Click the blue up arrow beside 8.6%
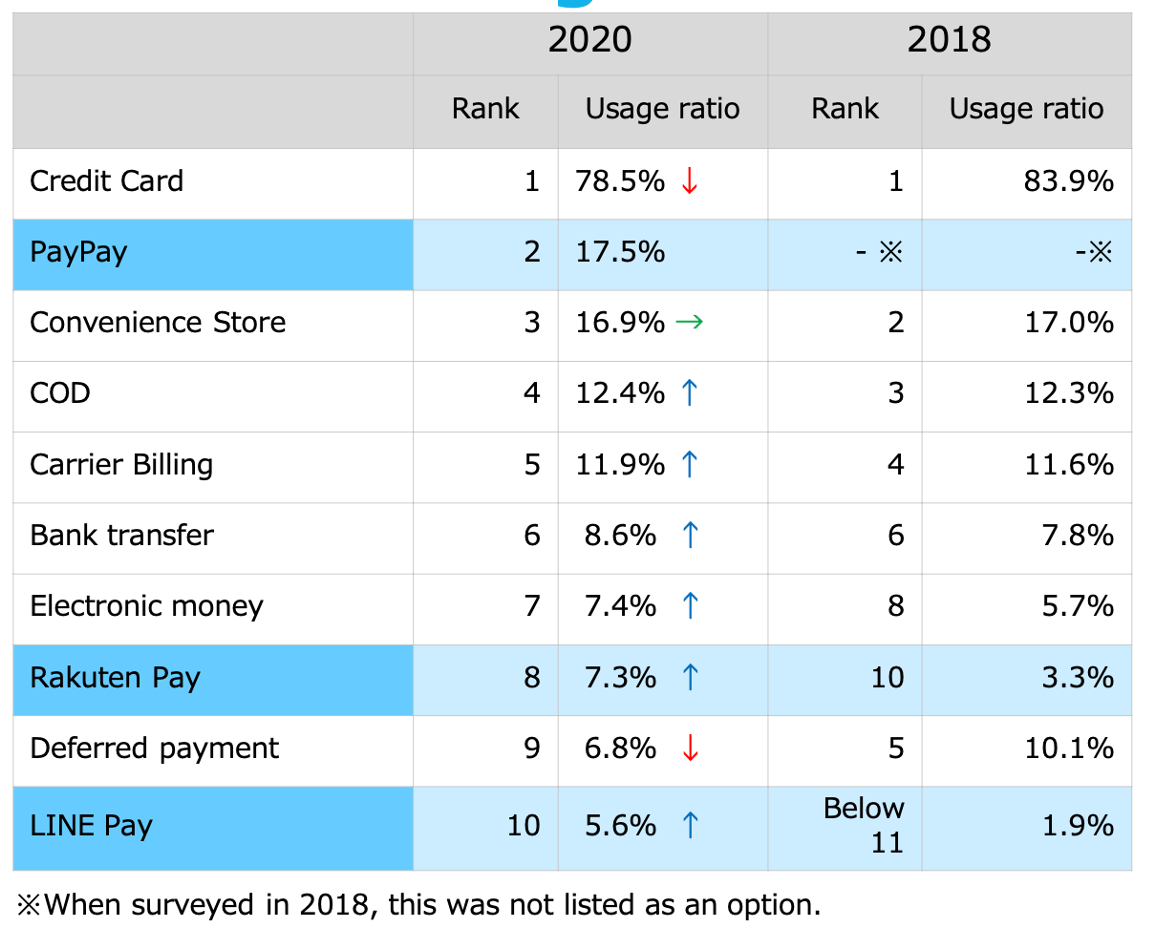 pyautogui.click(x=690, y=535)
